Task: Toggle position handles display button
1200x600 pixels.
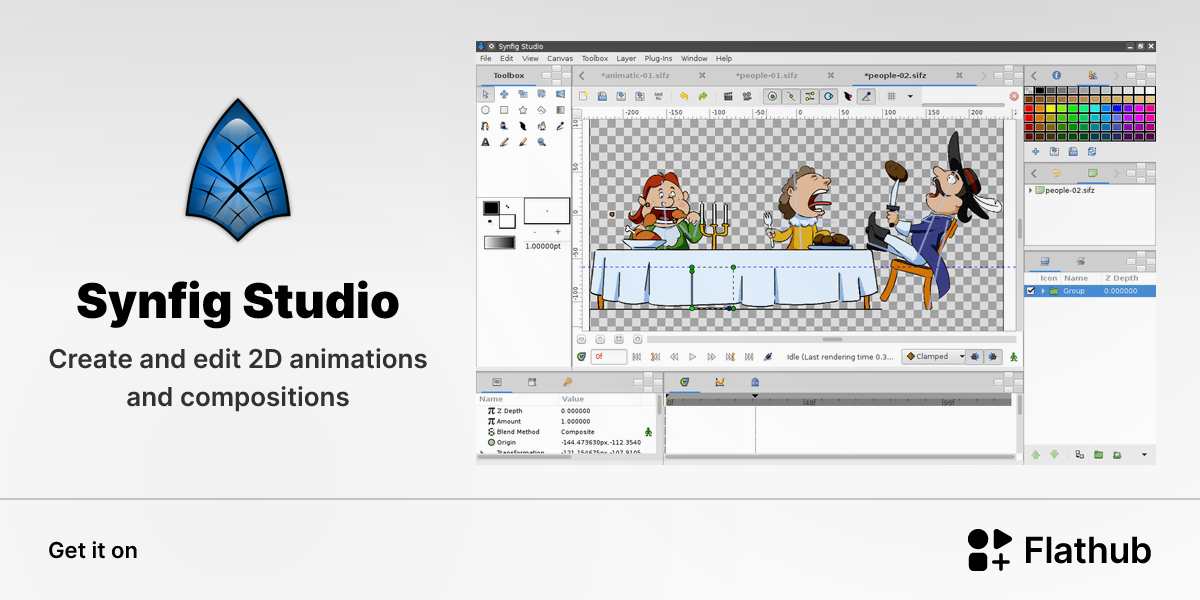Action: 771,96
